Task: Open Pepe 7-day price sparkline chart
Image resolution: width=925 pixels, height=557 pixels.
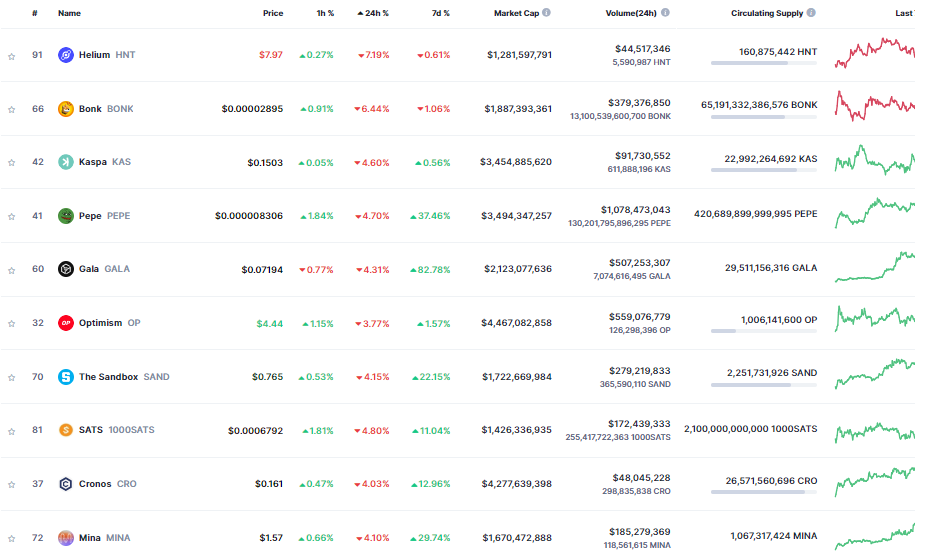Action: (875, 213)
